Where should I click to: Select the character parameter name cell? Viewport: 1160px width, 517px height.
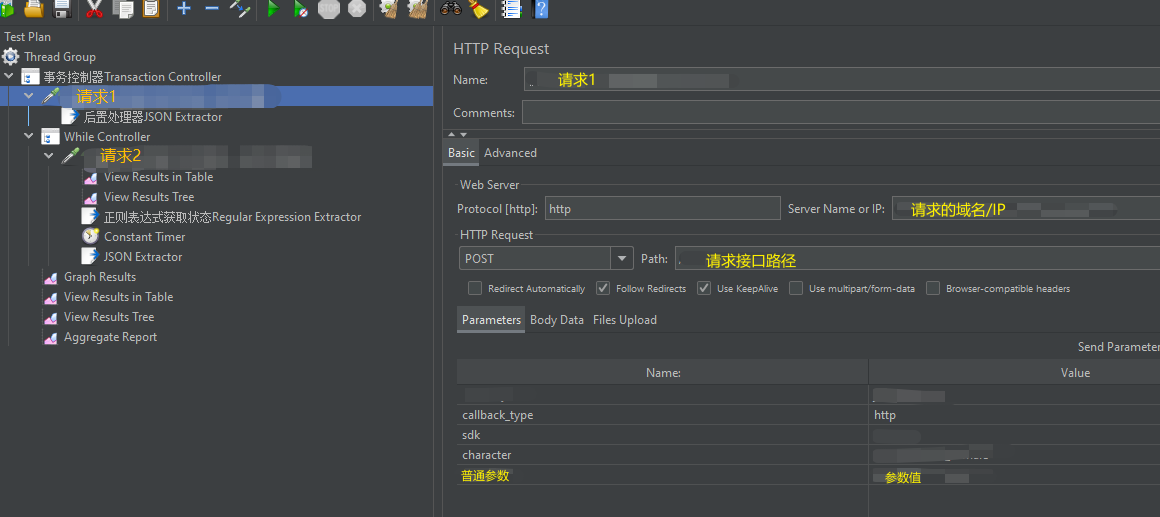click(662, 455)
